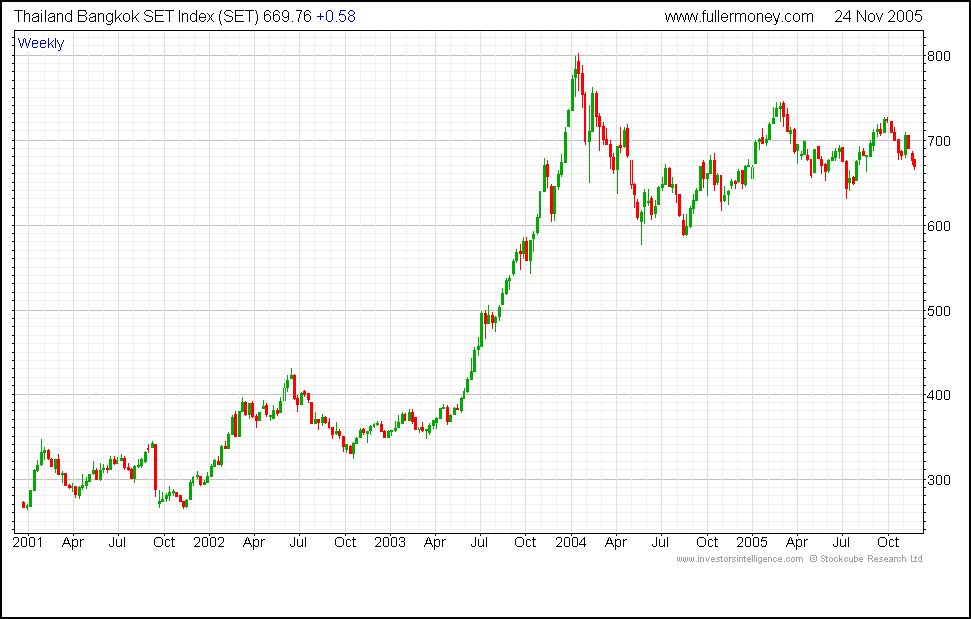
Task: Click the 2003 year marker on time axis
Action: pyautogui.click(x=390, y=543)
